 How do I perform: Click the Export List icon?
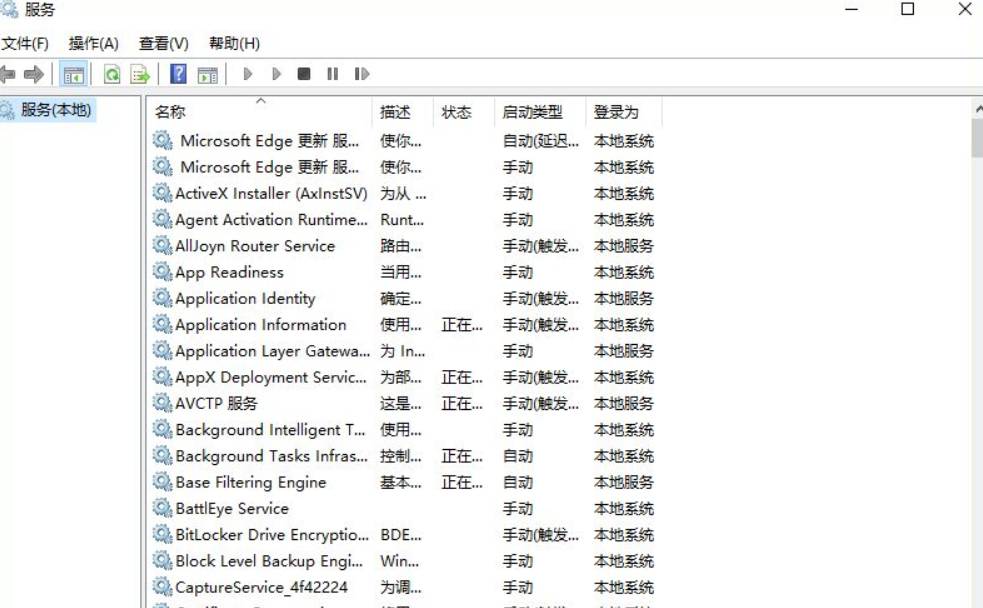tap(140, 73)
